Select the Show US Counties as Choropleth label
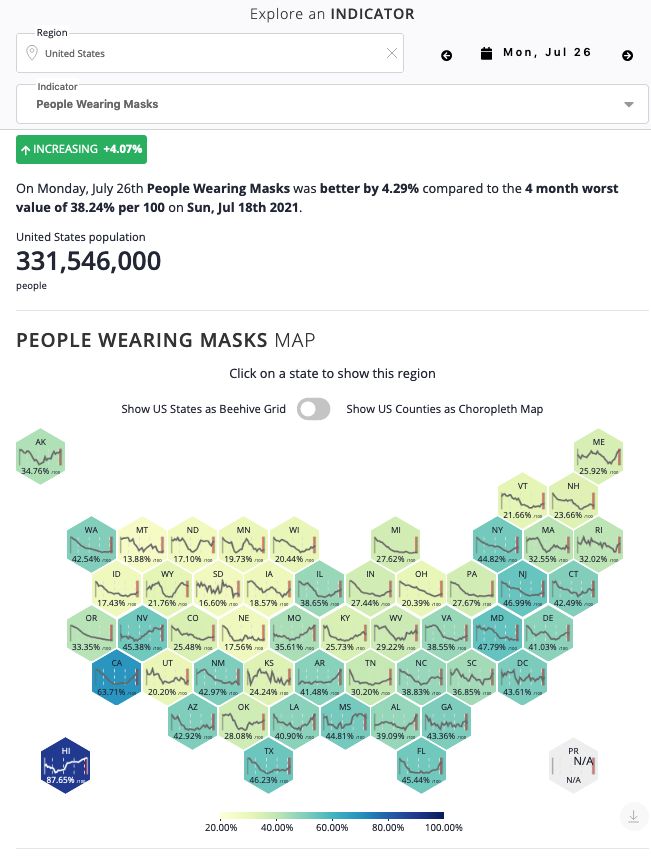The image size is (651, 863). (x=444, y=409)
